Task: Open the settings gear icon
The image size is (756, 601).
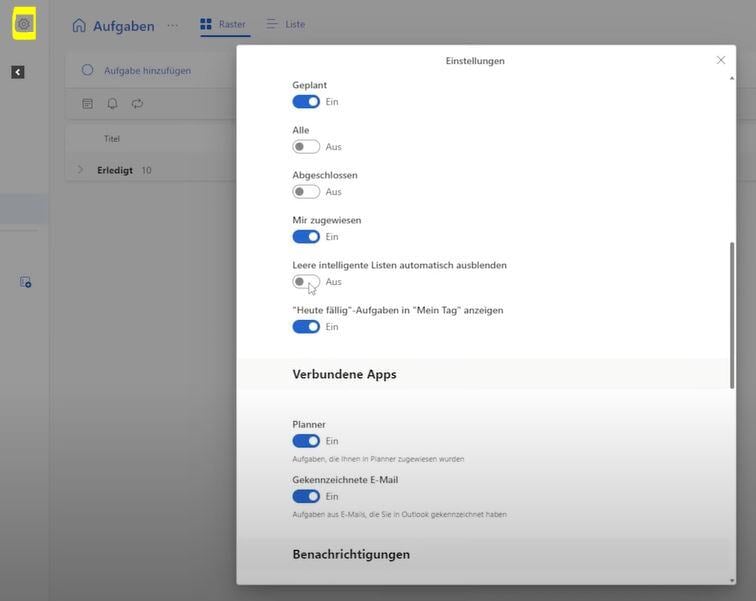Action: click(24, 24)
